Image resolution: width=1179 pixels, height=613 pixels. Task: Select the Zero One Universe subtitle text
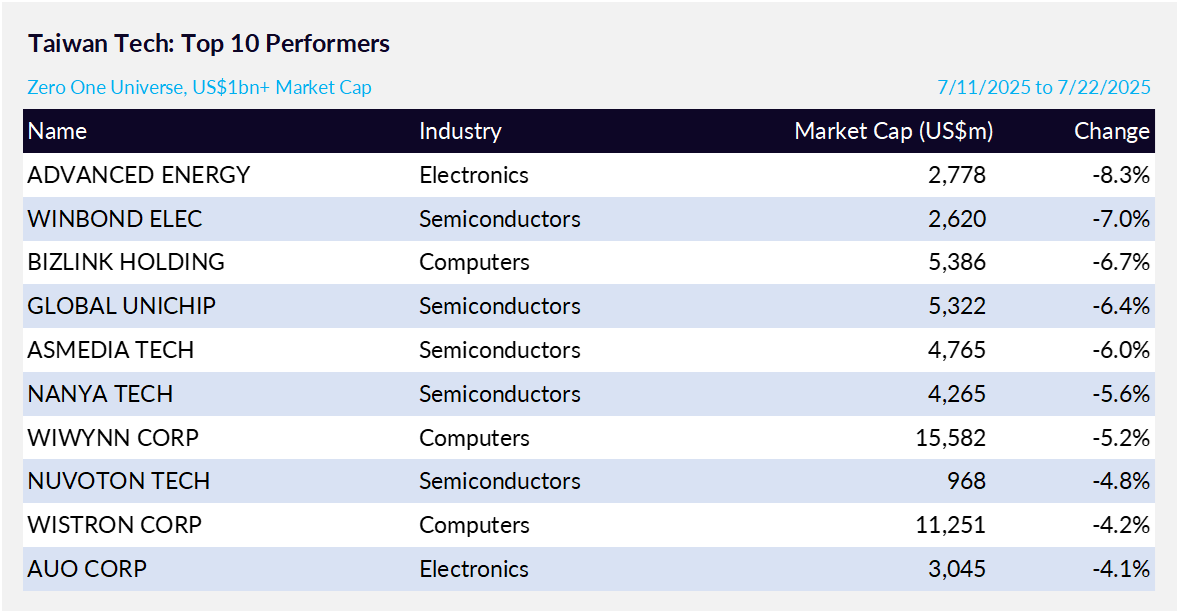[x=199, y=87]
